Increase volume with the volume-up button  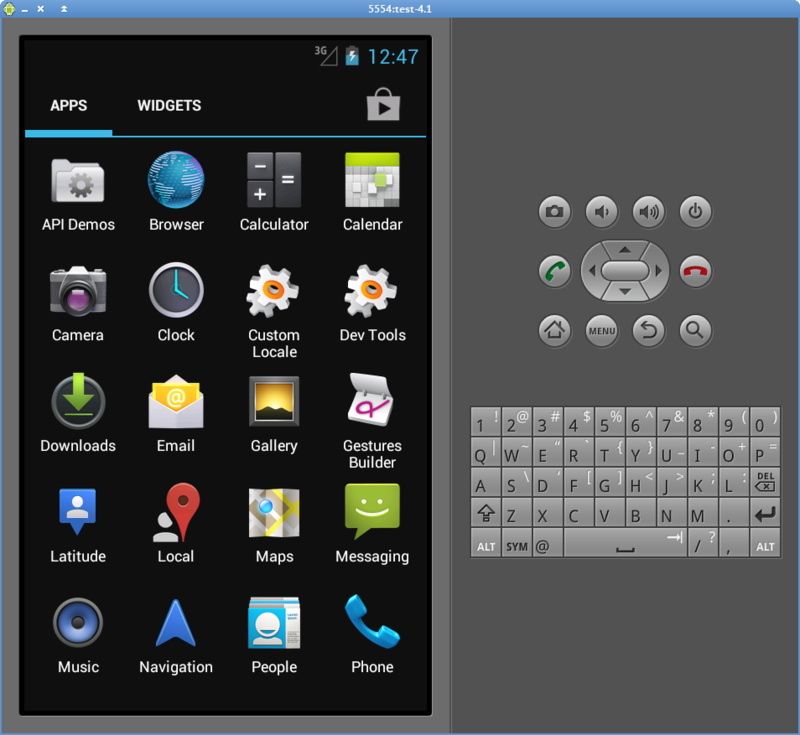(648, 212)
